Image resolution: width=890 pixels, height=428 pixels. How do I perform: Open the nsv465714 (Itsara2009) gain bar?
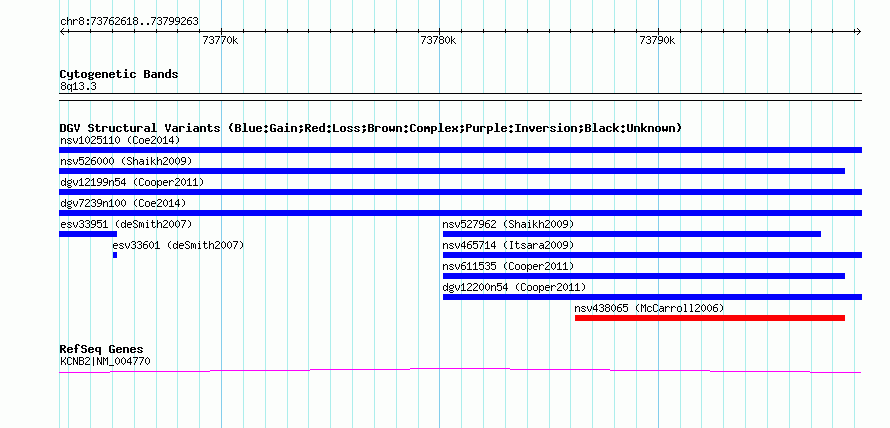[652, 255]
